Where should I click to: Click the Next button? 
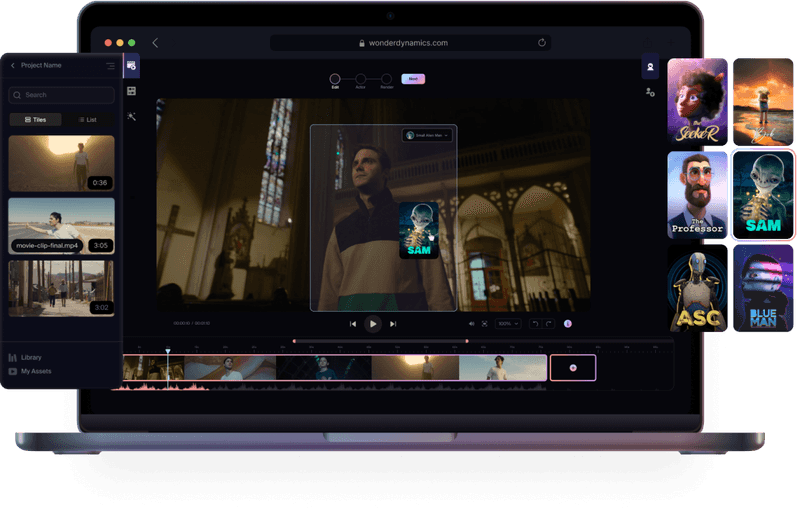pyautogui.click(x=413, y=79)
